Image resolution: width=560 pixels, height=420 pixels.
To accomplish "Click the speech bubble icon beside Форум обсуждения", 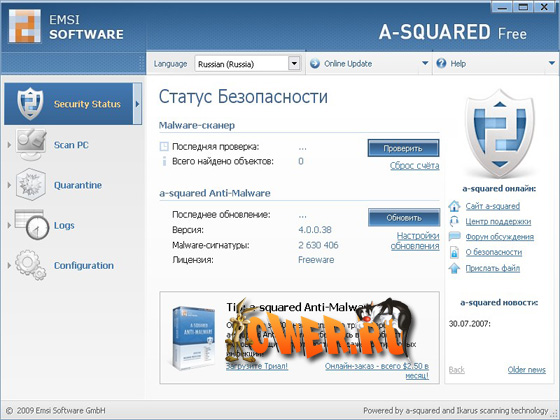I will tap(454, 236).
